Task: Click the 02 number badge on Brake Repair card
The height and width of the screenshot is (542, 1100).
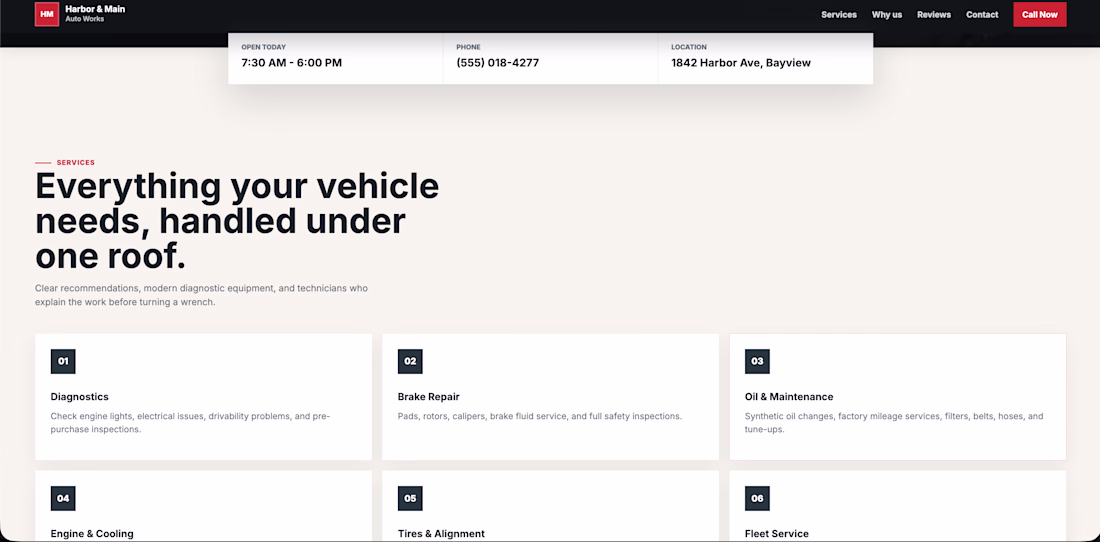Action: [x=410, y=362]
